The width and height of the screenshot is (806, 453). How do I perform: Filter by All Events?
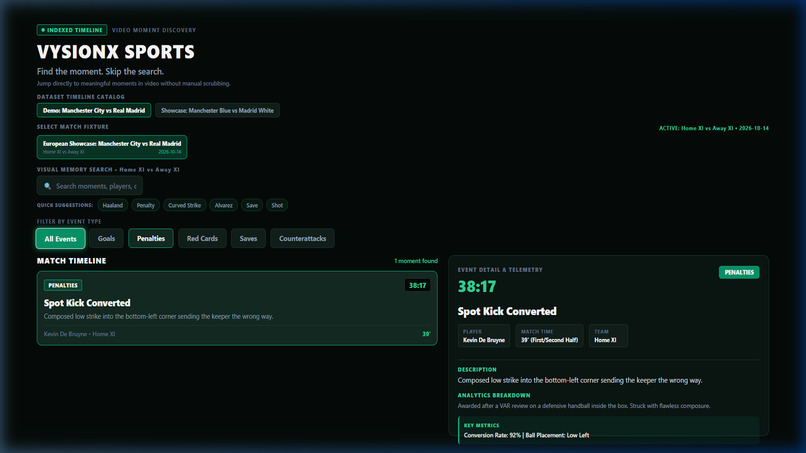click(x=61, y=239)
